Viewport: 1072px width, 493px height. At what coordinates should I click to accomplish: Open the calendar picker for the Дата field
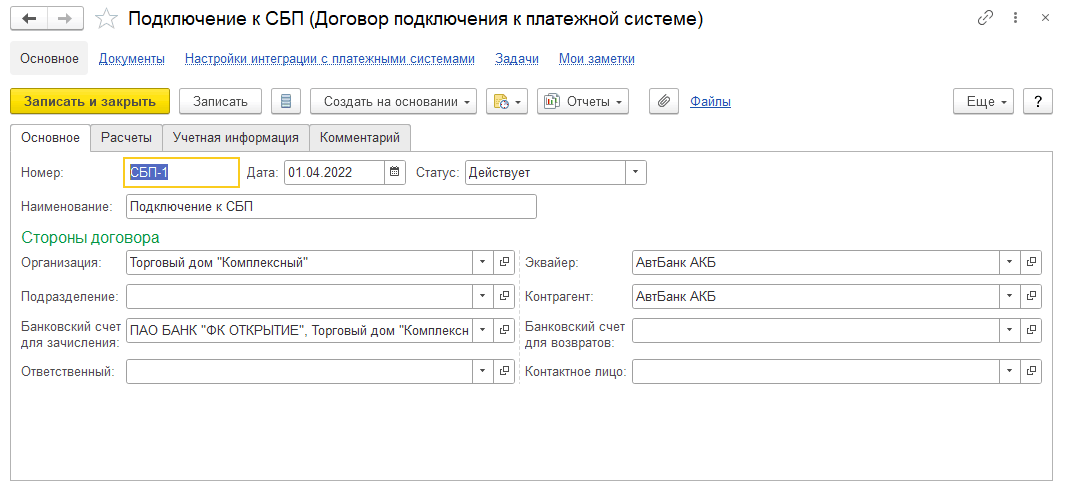[396, 172]
